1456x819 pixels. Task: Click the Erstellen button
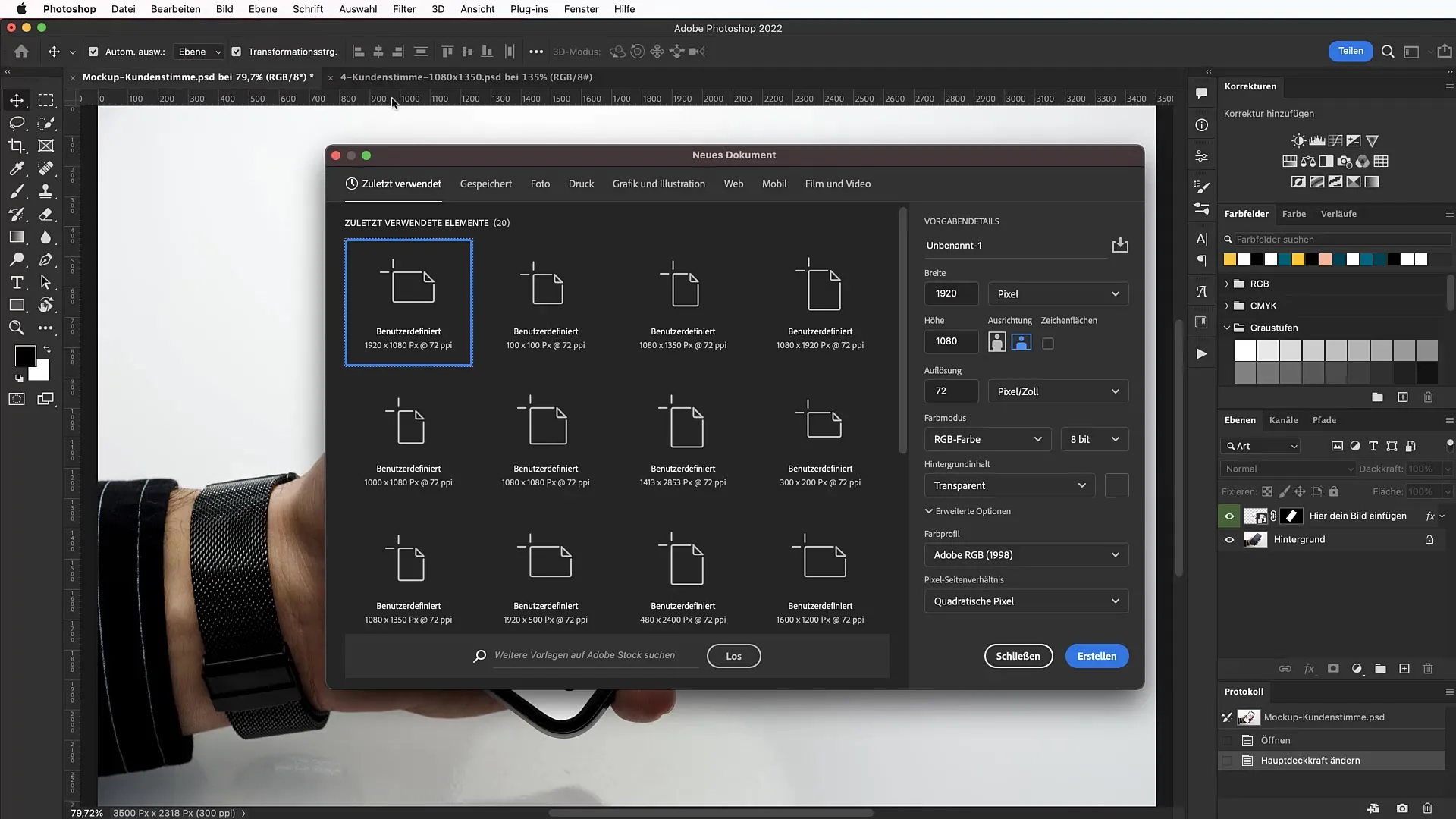[1097, 656]
